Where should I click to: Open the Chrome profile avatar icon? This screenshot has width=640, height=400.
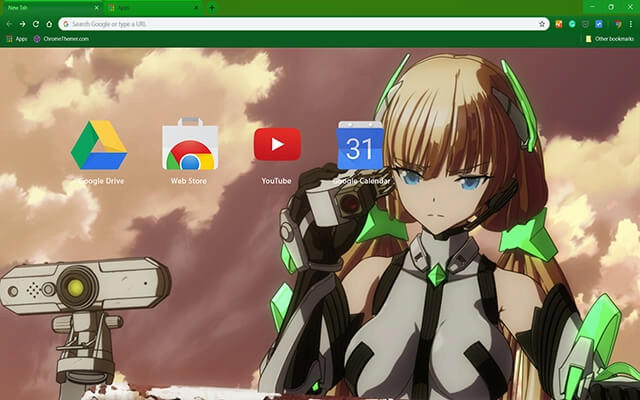click(618, 24)
